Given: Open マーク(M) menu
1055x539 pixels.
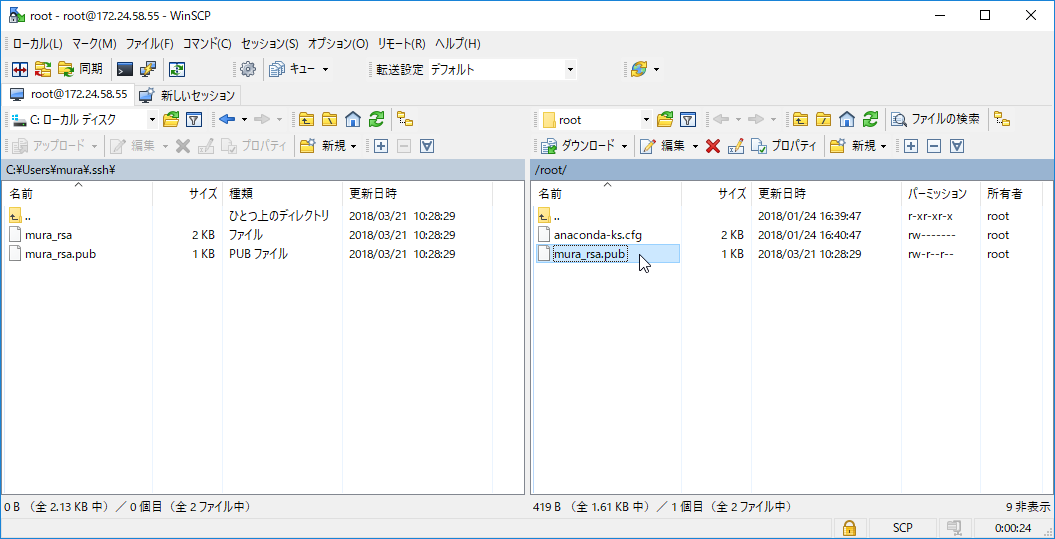Looking at the screenshot, I should tap(94, 44).
